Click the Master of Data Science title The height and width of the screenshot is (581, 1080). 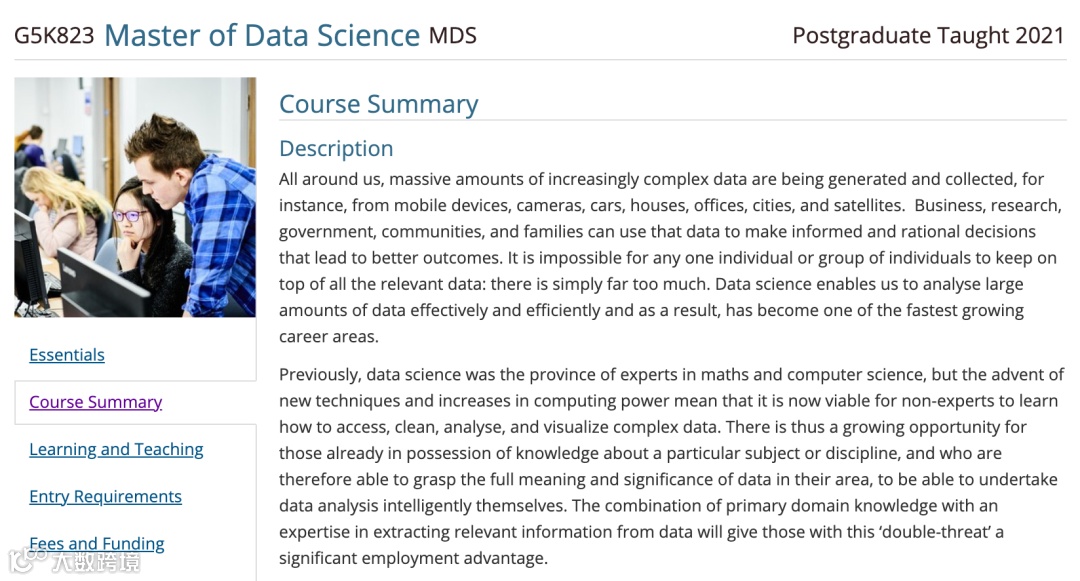click(x=262, y=35)
